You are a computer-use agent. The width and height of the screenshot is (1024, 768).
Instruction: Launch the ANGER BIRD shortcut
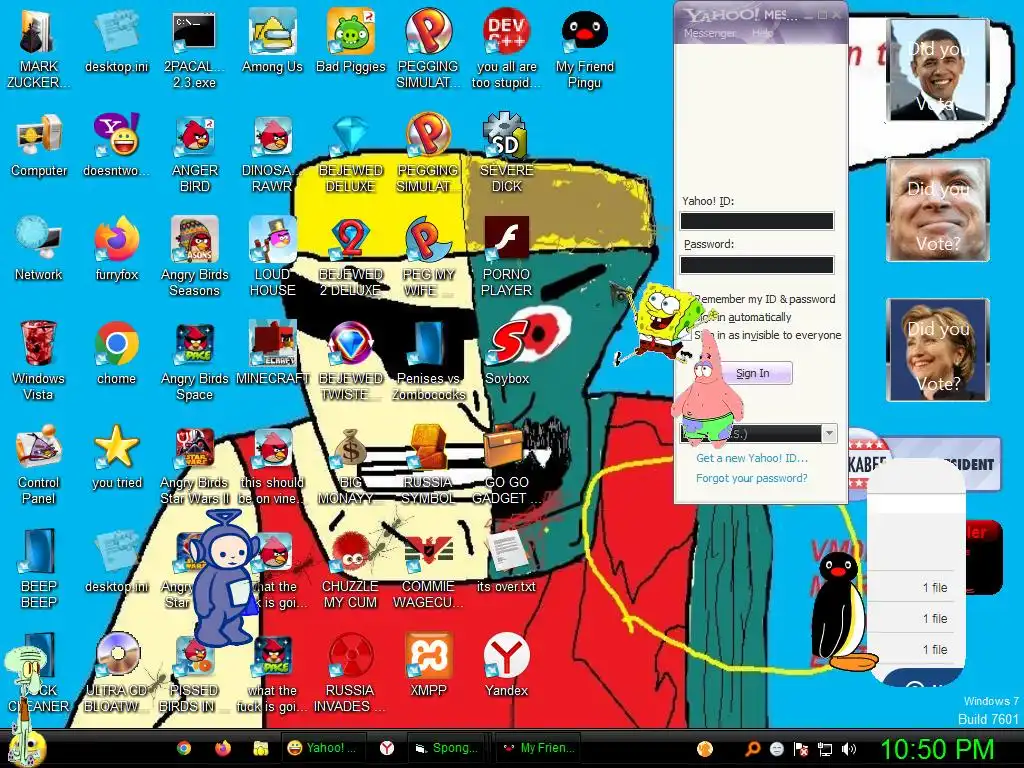[194, 153]
